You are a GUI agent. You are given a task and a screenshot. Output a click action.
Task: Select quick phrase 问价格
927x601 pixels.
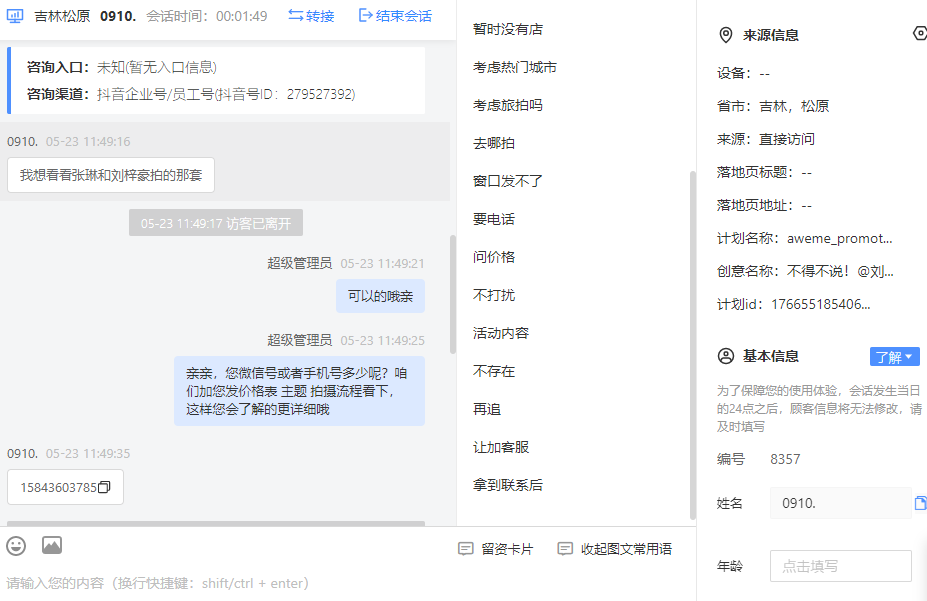(x=494, y=257)
